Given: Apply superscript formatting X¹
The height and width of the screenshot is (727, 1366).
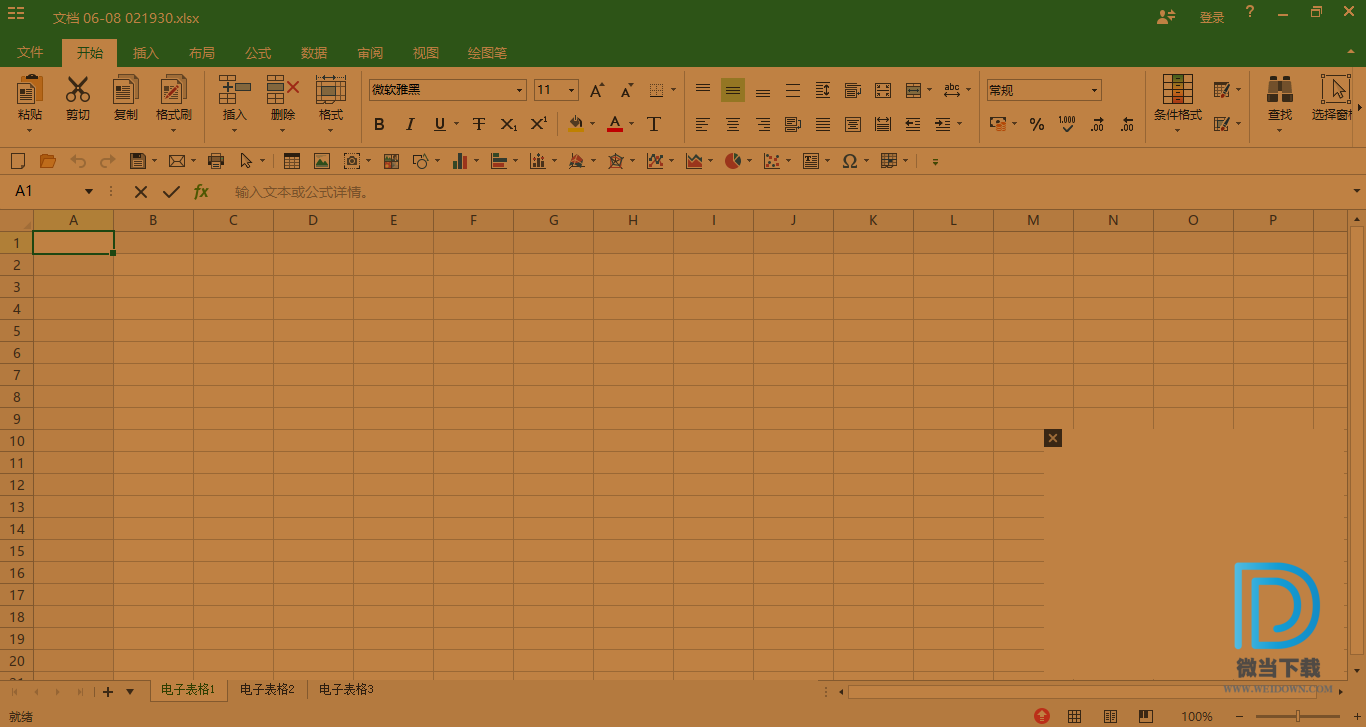Looking at the screenshot, I should [538, 124].
